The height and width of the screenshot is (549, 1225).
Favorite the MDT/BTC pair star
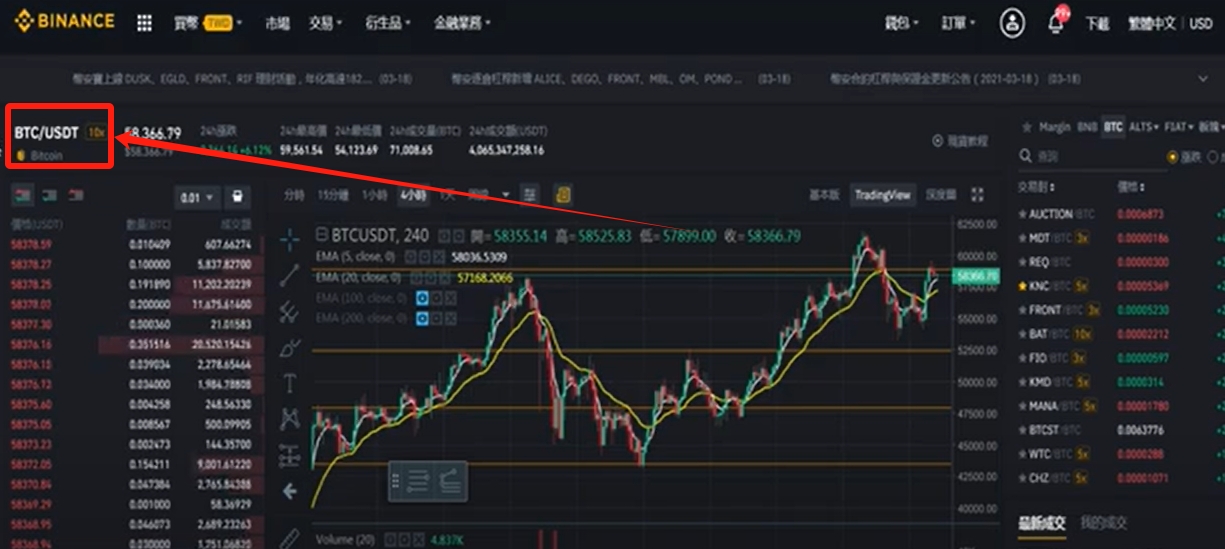[1022, 238]
